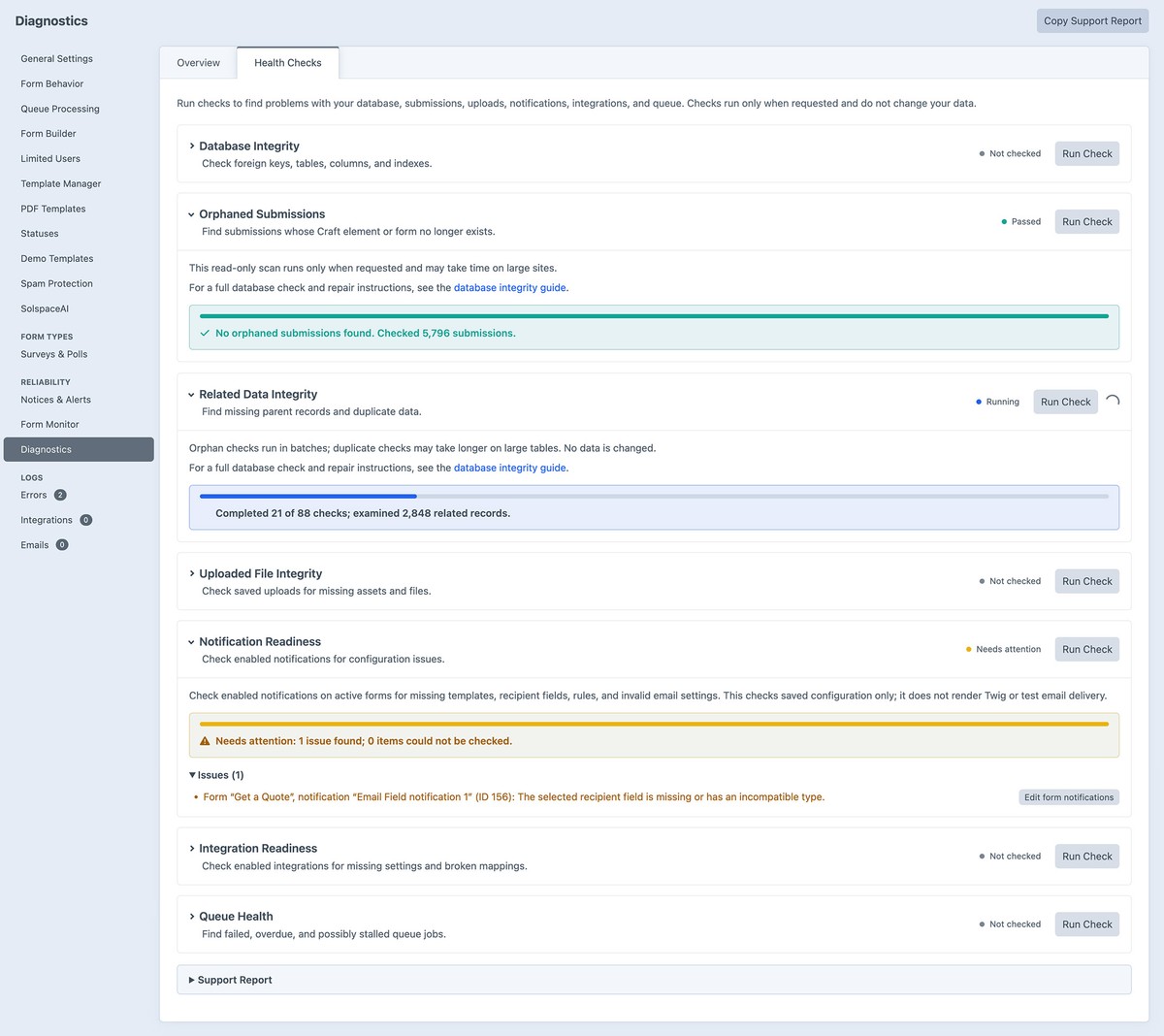
Task: Click Edit form notifications button
Action: 1069,797
